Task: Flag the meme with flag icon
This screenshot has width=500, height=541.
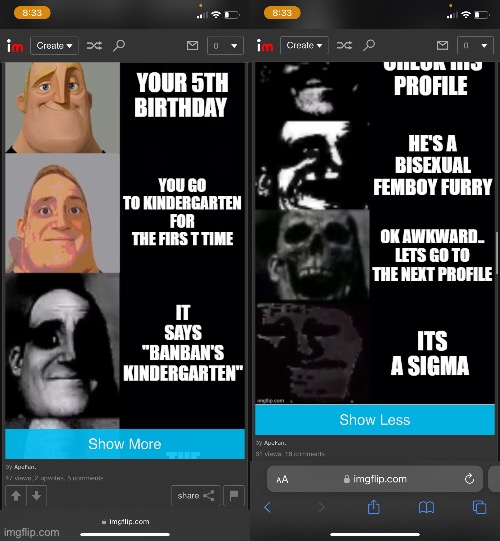Action: (234, 496)
